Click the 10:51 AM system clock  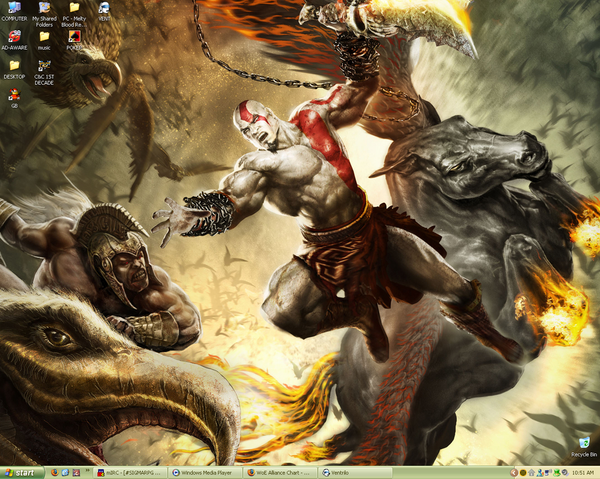[583, 473]
